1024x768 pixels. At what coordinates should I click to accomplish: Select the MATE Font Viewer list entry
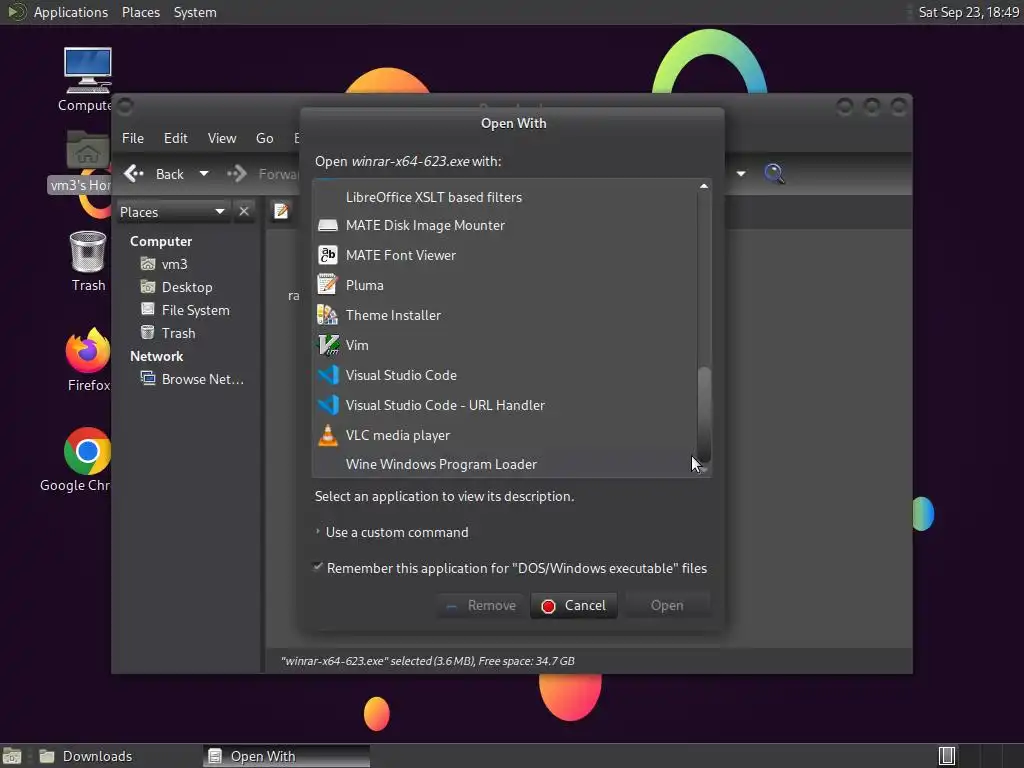(x=505, y=255)
